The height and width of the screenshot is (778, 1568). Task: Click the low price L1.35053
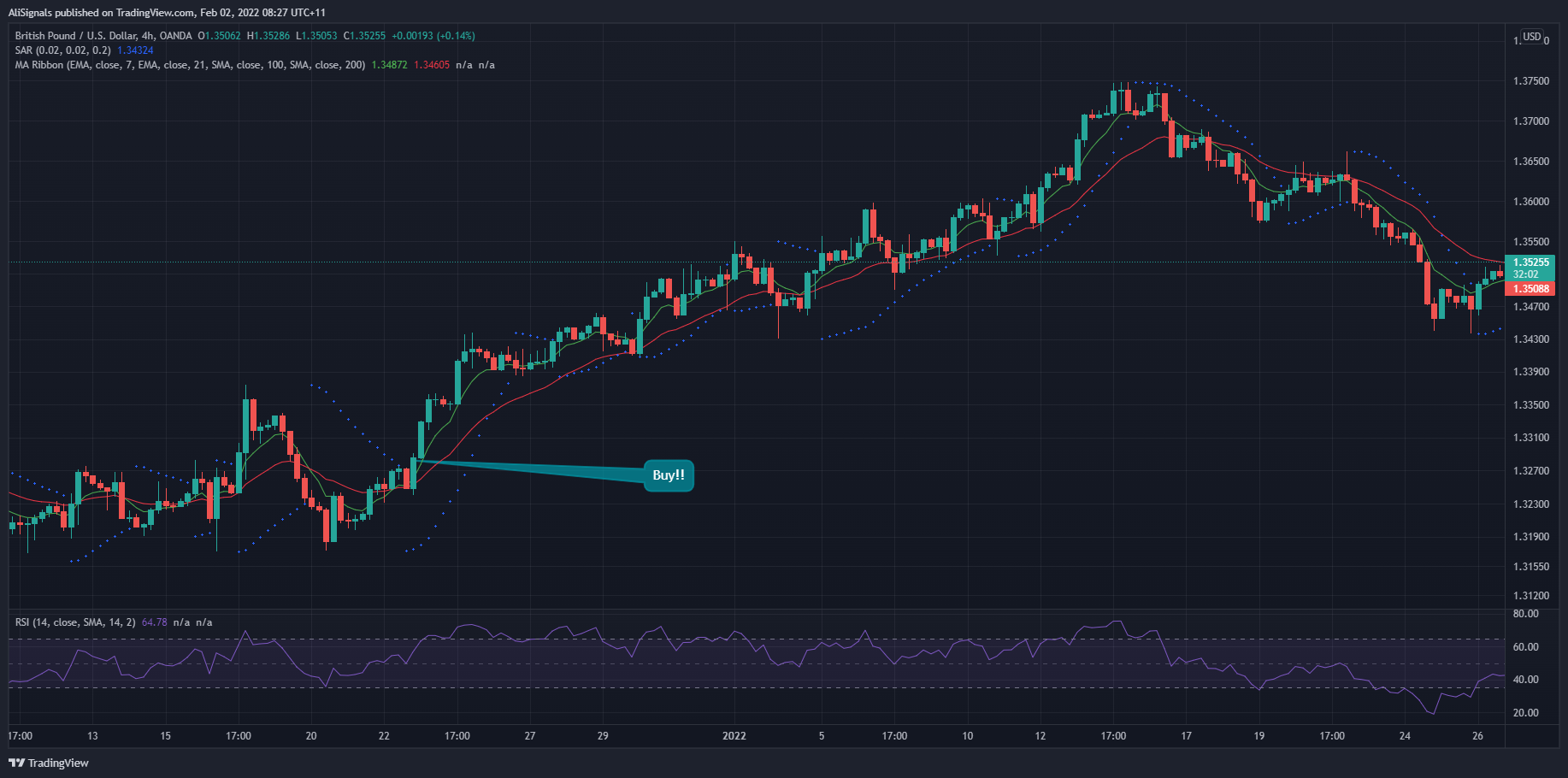click(x=316, y=36)
